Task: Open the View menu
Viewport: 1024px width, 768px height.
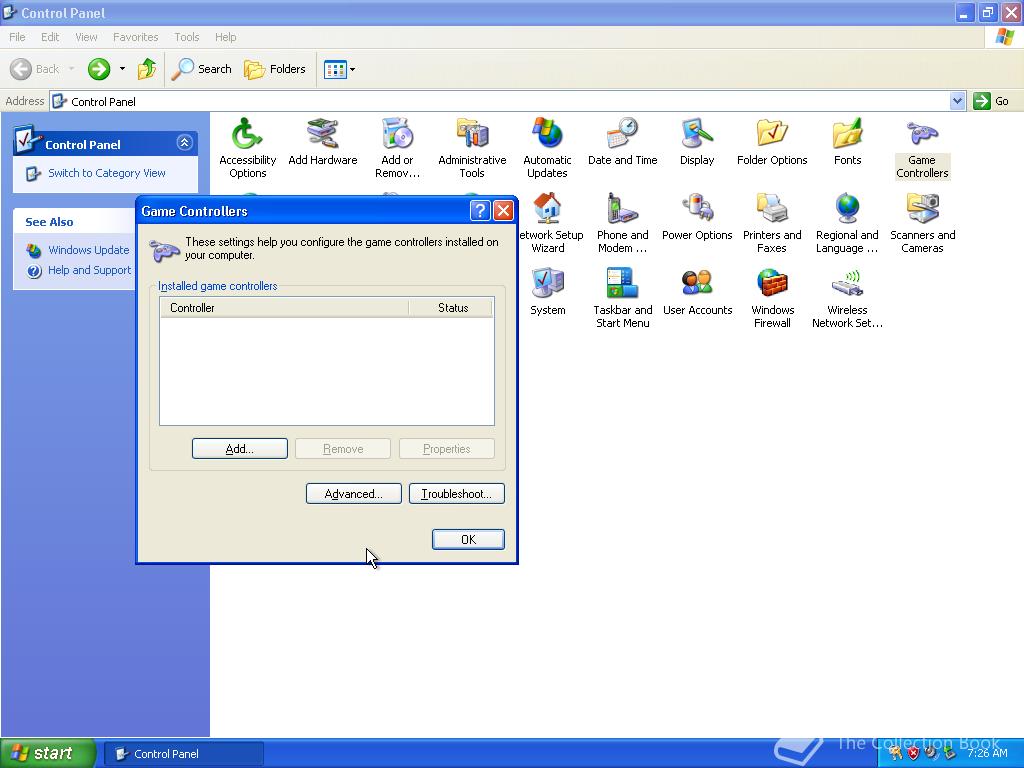Action: (x=86, y=37)
